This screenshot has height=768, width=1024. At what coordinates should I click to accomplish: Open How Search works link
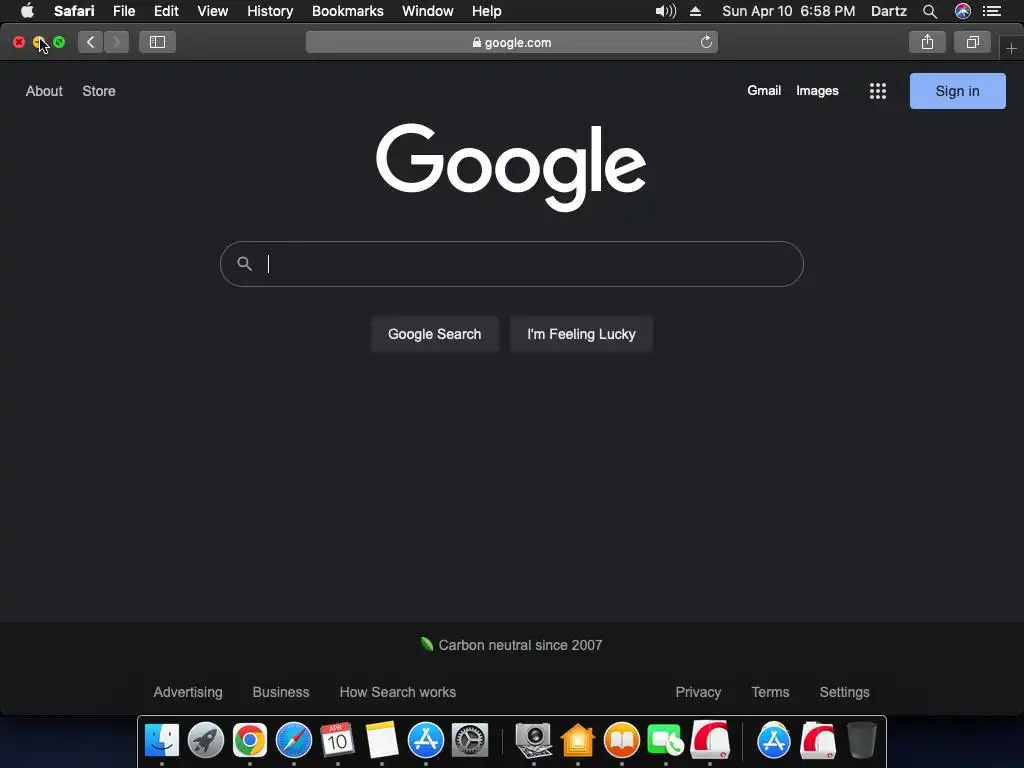398,692
